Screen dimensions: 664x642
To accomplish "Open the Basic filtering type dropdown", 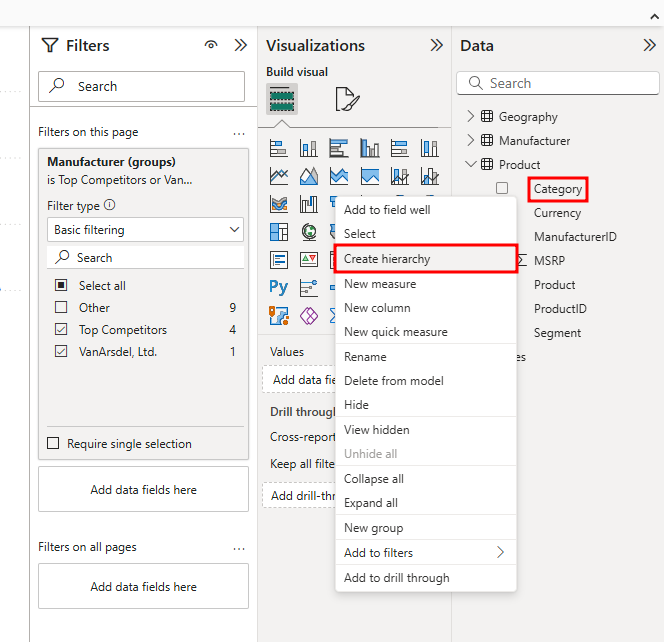I will (145, 230).
